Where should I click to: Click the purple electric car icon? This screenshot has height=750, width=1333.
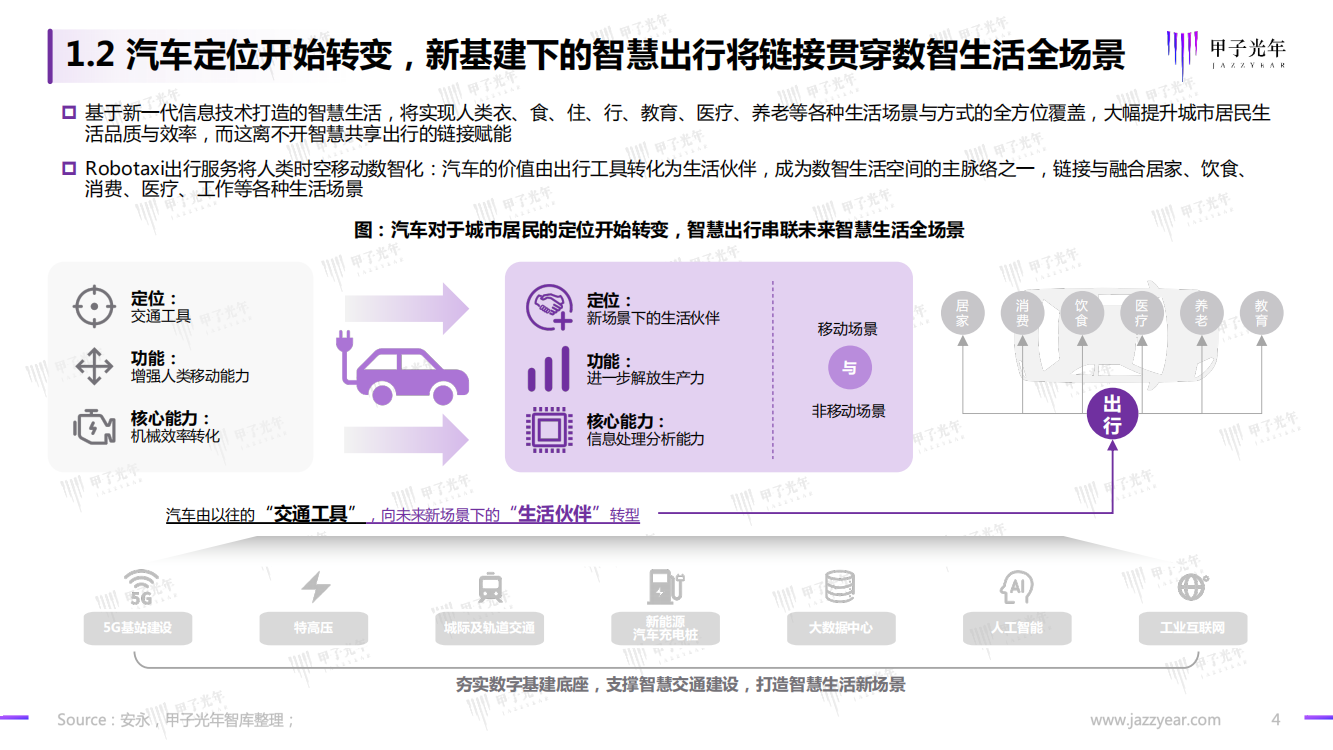[406, 367]
